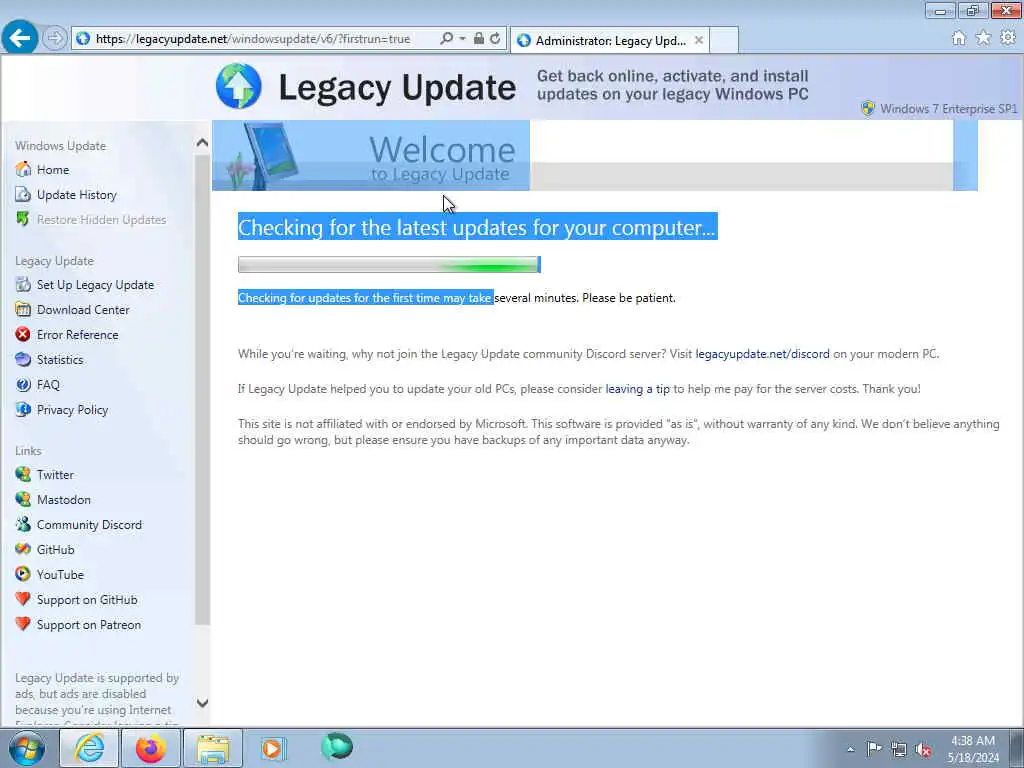Open Windows Explorer from the taskbar
The height and width of the screenshot is (768, 1024).
[x=213, y=748]
